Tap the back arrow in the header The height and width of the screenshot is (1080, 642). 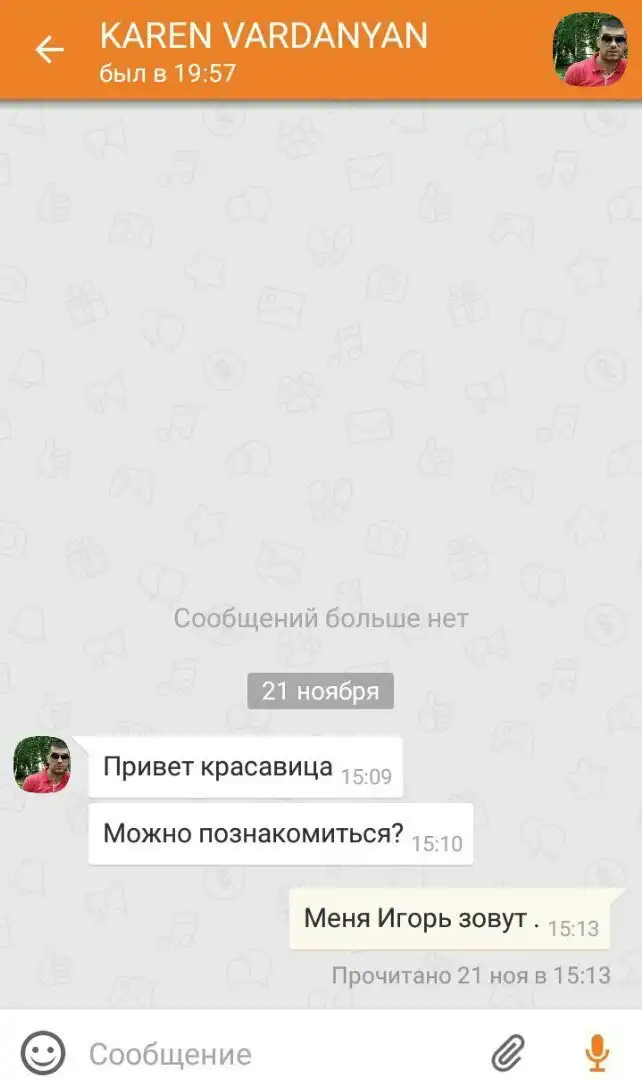(x=49, y=50)
